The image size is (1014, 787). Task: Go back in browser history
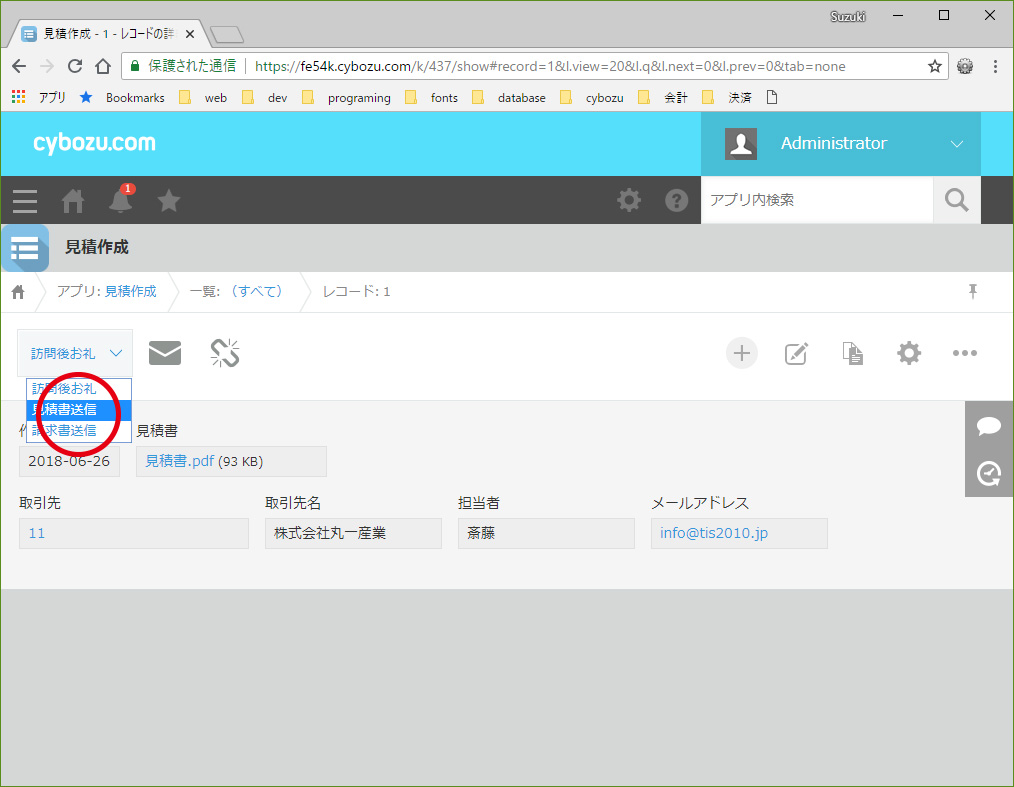[19, 66]
